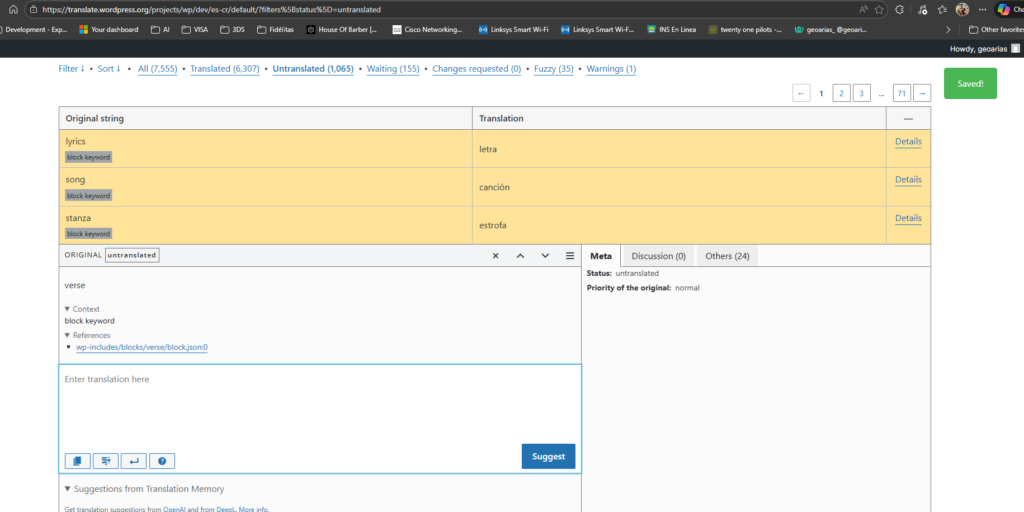Collapse the Context disclosure triangle
Viewport: 1024px width, 512px height.
(x=68, y=309)
